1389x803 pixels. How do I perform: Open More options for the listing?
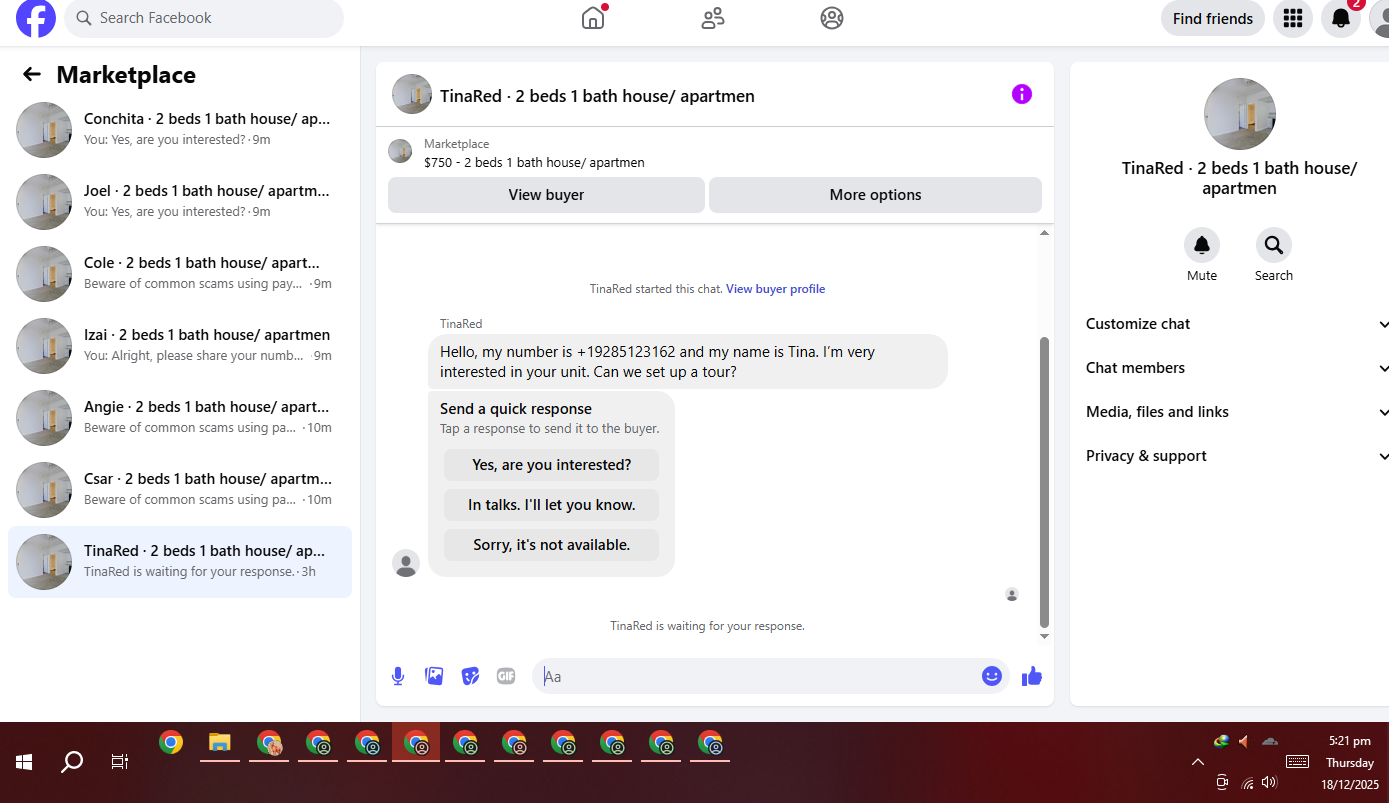point(875,195)
